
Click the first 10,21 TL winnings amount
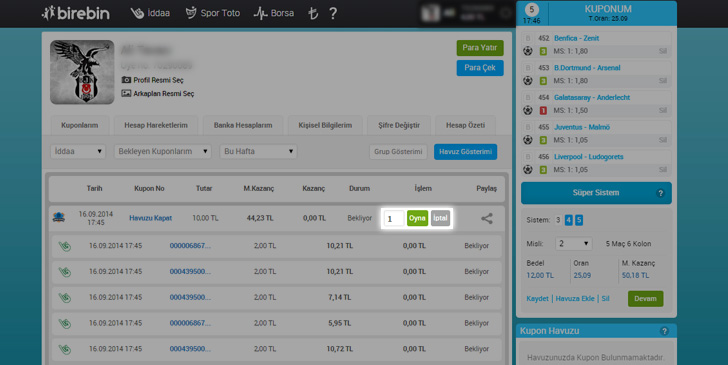[339, 246]
